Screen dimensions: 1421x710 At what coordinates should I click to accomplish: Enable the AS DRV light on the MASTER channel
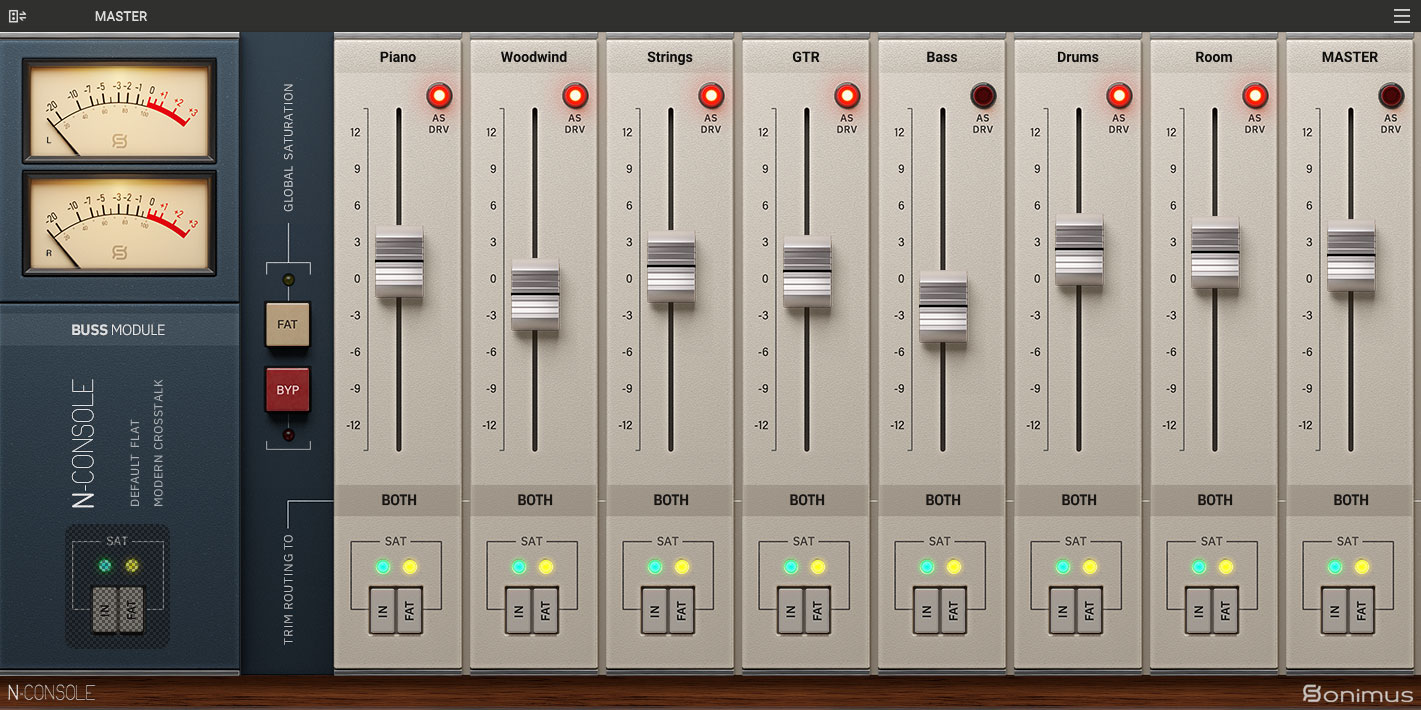tap(1391, 96)
